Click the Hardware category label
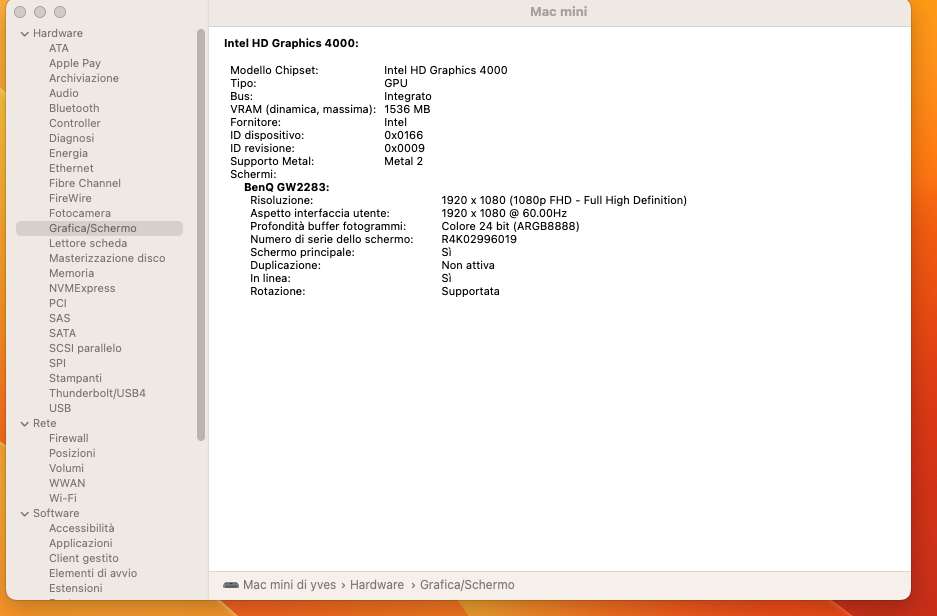937x616 pixels. (57, 33)
